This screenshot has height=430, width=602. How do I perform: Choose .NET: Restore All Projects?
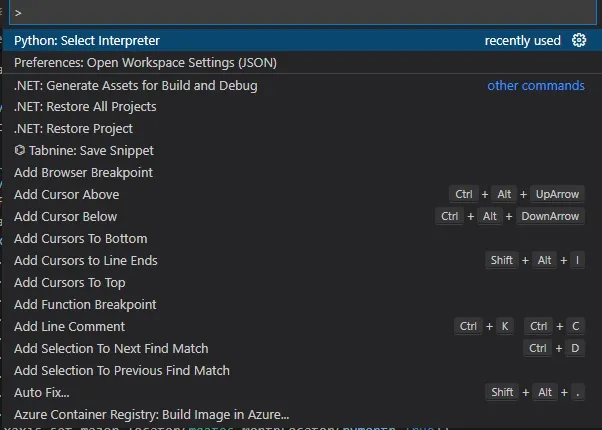point(85,107)
